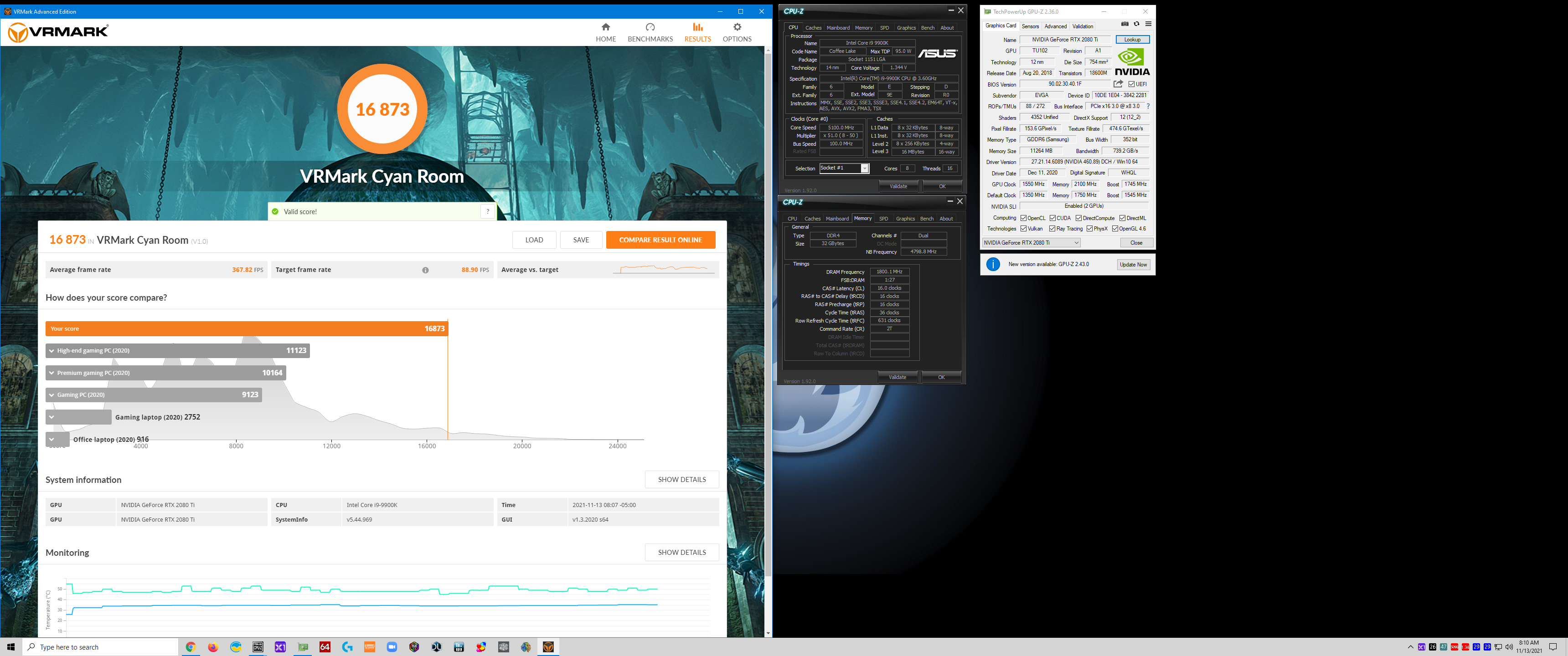Click the Bus Interface question mark
This screenshot has height=656, width=1568.
click(1148, 107)
